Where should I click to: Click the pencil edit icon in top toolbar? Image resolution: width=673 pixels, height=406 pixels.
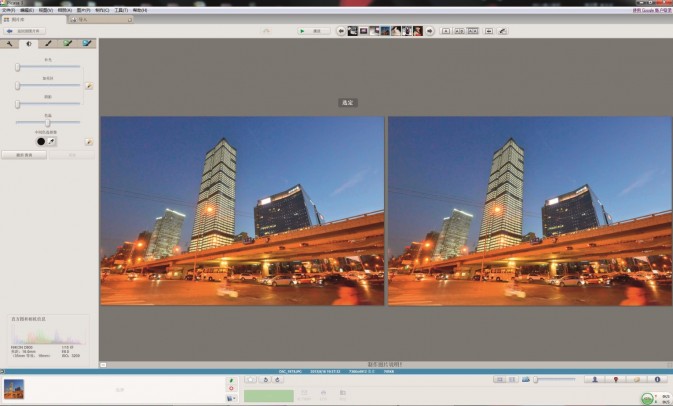(x=502, y=31)
